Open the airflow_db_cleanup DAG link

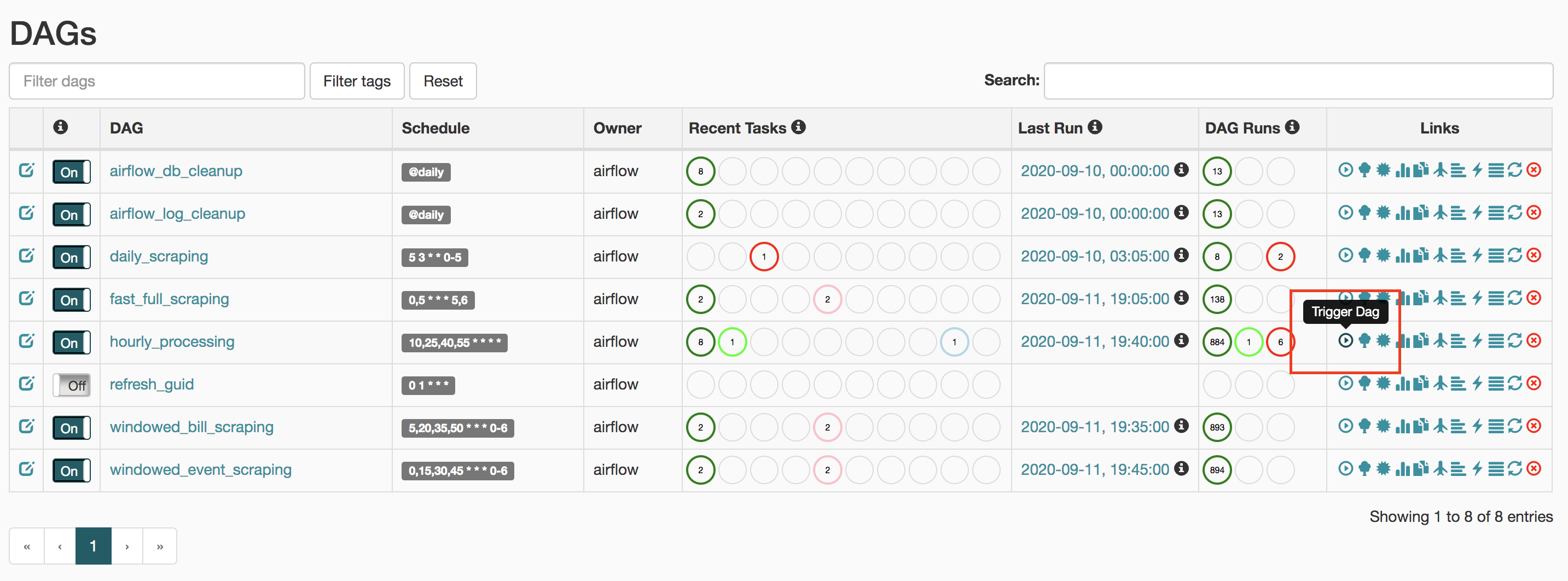(176, 171)
